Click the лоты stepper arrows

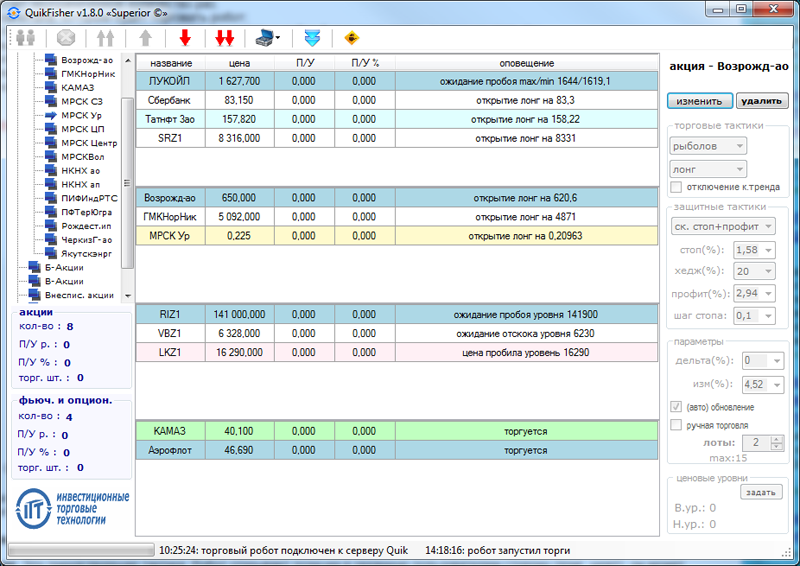(x=777, y=442)
